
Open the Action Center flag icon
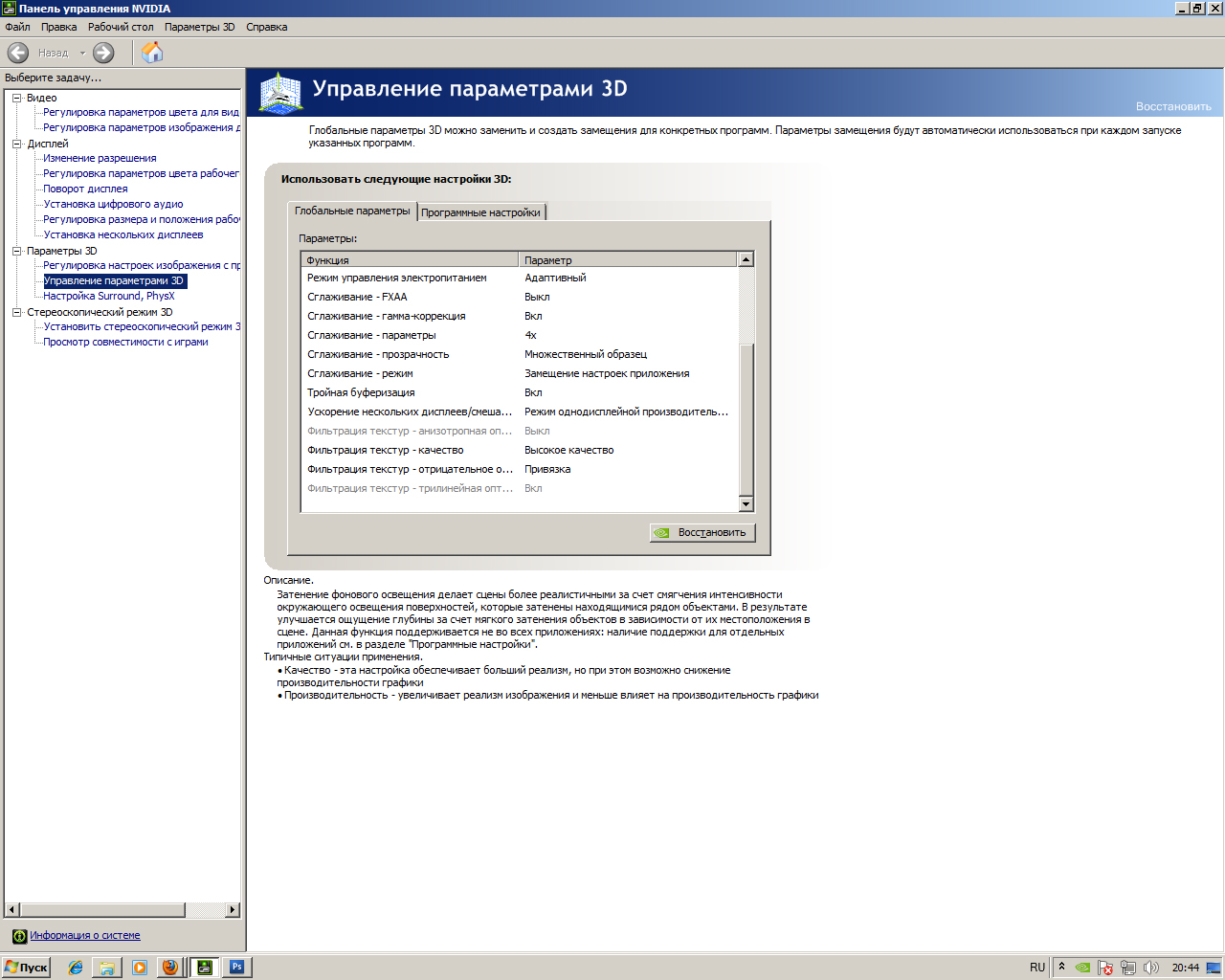pos(1105,968)
